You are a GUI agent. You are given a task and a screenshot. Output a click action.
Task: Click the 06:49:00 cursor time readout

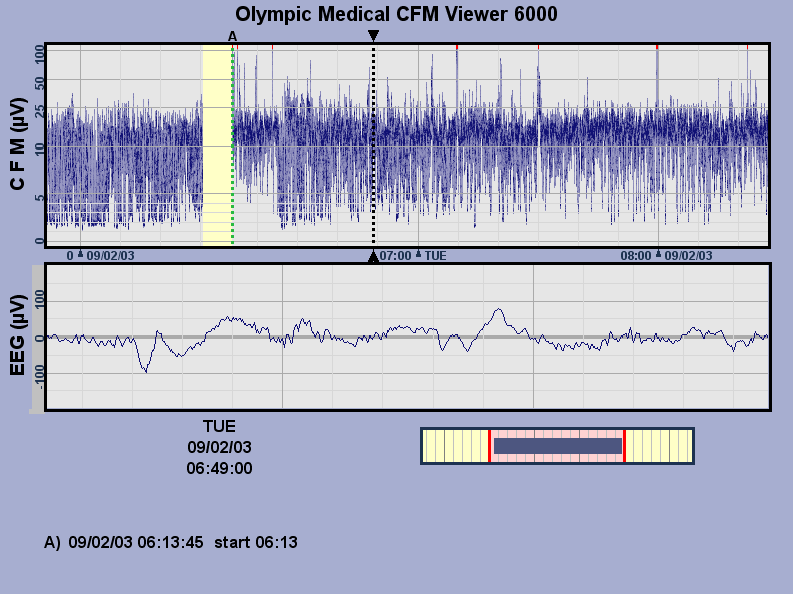coord(219,468)
